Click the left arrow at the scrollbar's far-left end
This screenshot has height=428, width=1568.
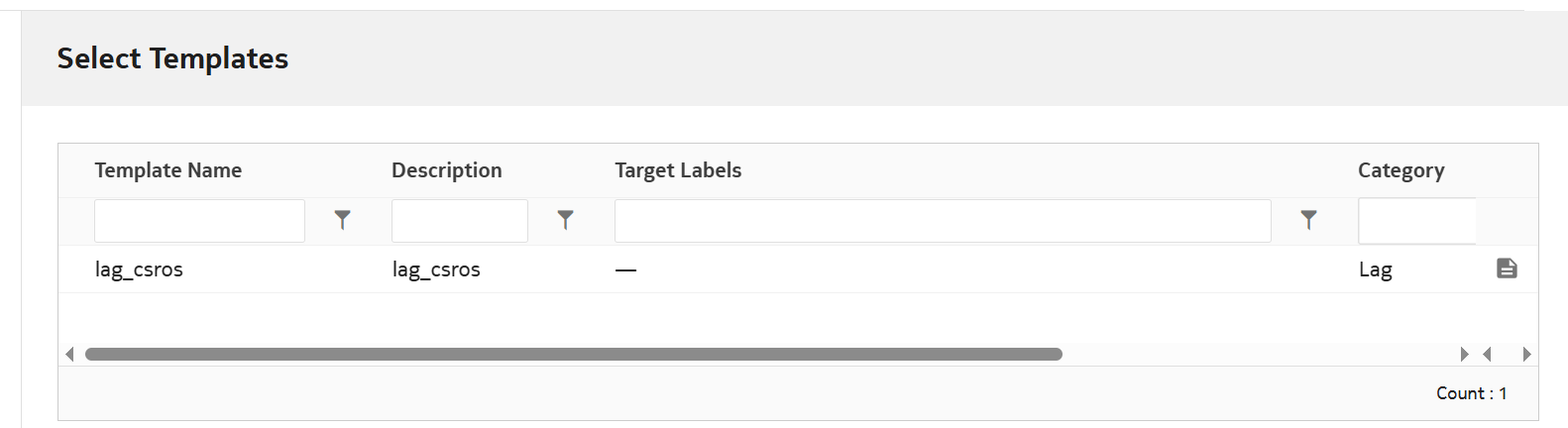tap(69, 354)
